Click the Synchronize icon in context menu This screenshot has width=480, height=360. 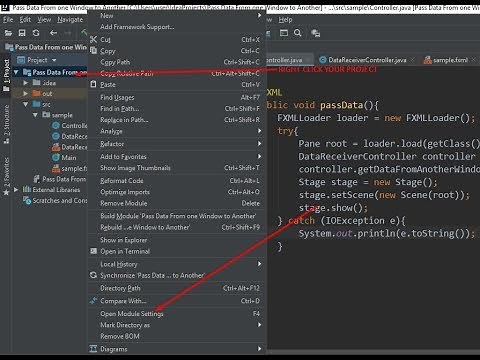point(94,275)
